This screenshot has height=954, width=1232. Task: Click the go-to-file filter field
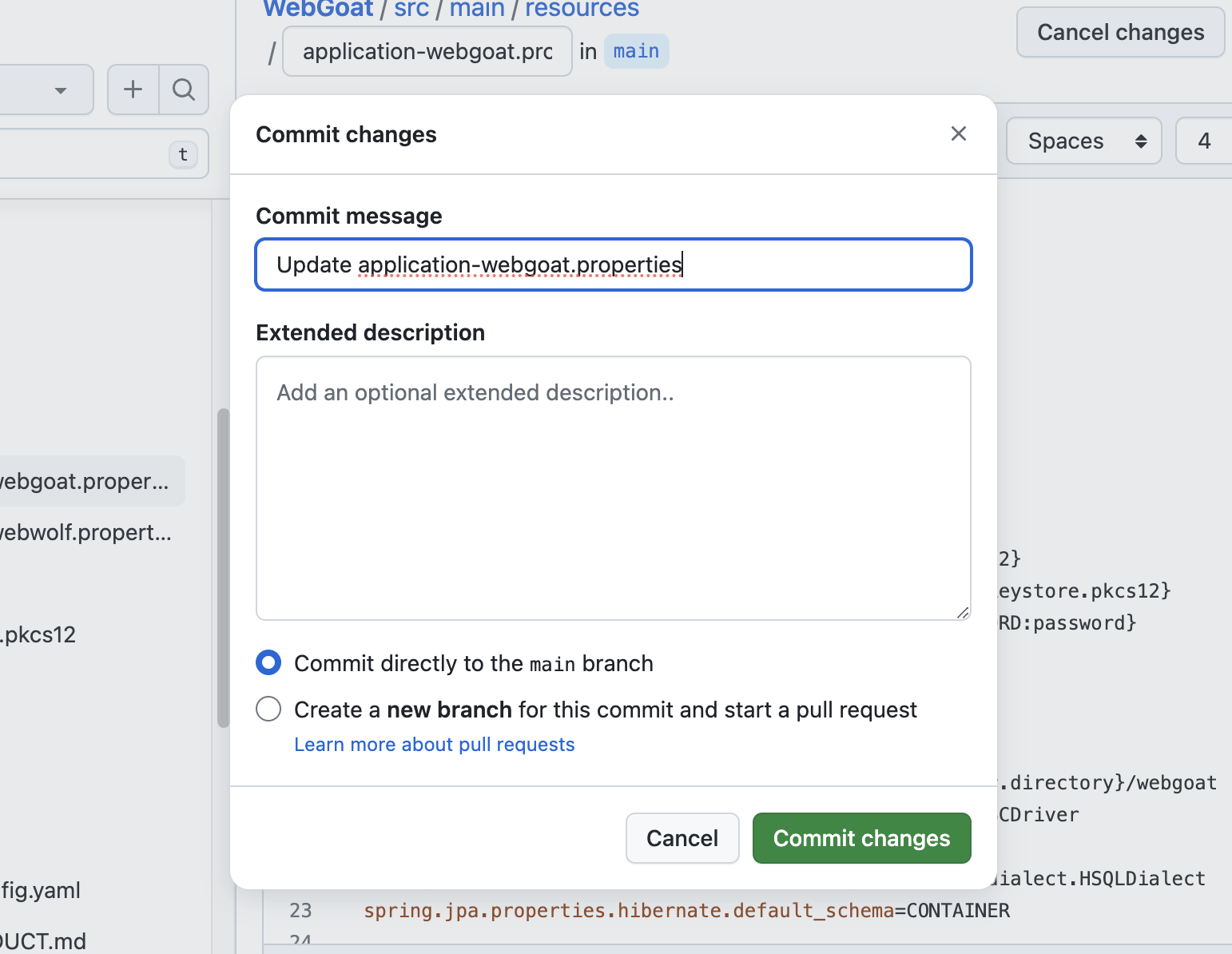point(104,154)
